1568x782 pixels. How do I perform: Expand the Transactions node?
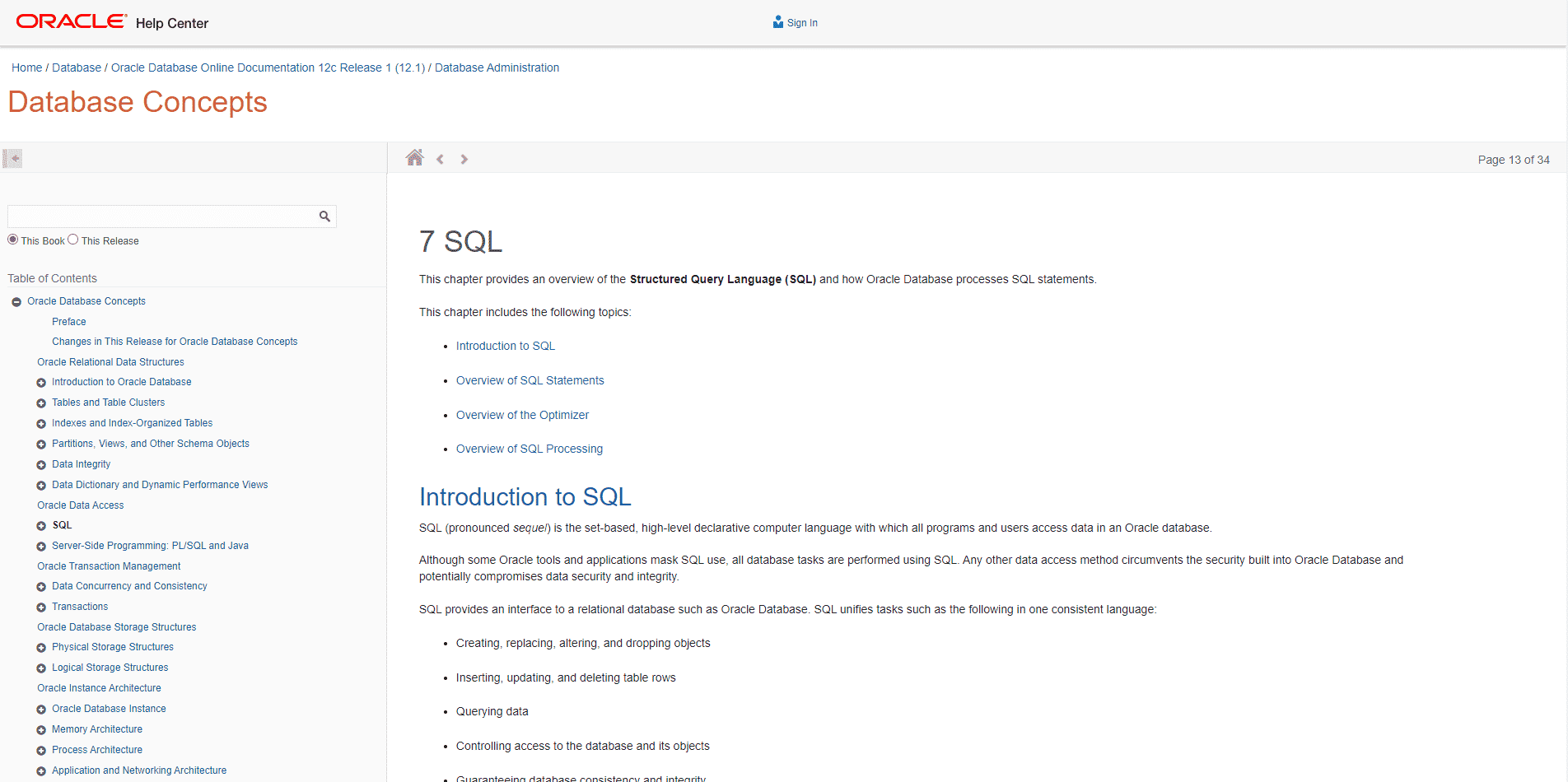click(x=41, y=607)
